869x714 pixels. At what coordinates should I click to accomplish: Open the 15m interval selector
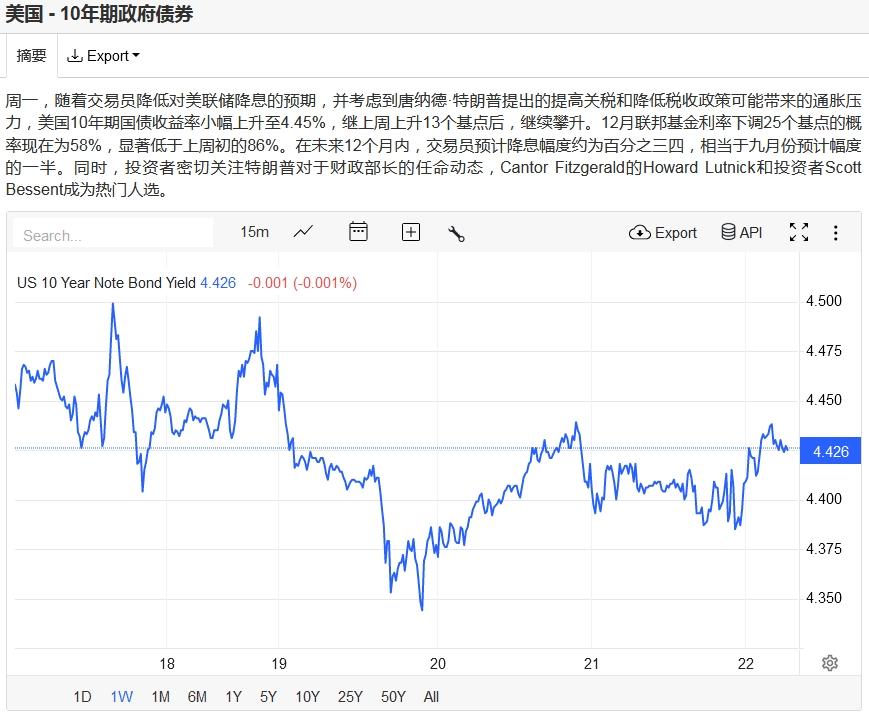tap(254, 232)
